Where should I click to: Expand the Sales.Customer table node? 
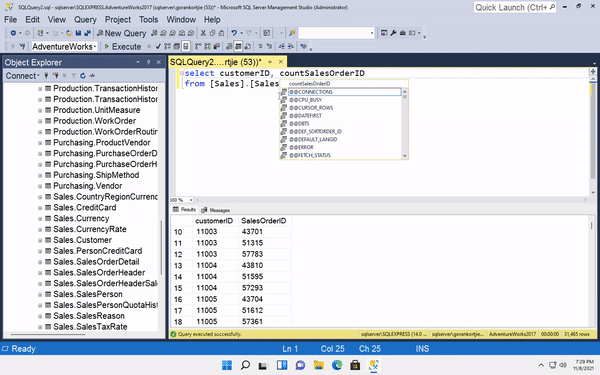[40, 240]
